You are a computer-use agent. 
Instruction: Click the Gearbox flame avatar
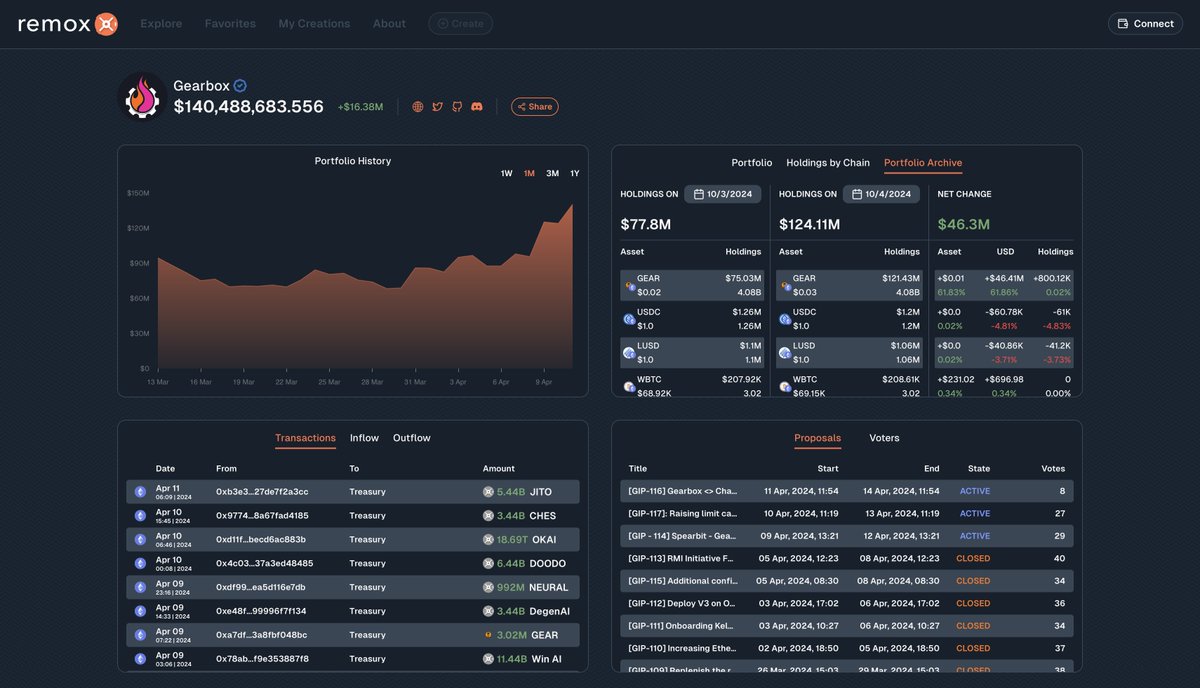tap(141, 98)
